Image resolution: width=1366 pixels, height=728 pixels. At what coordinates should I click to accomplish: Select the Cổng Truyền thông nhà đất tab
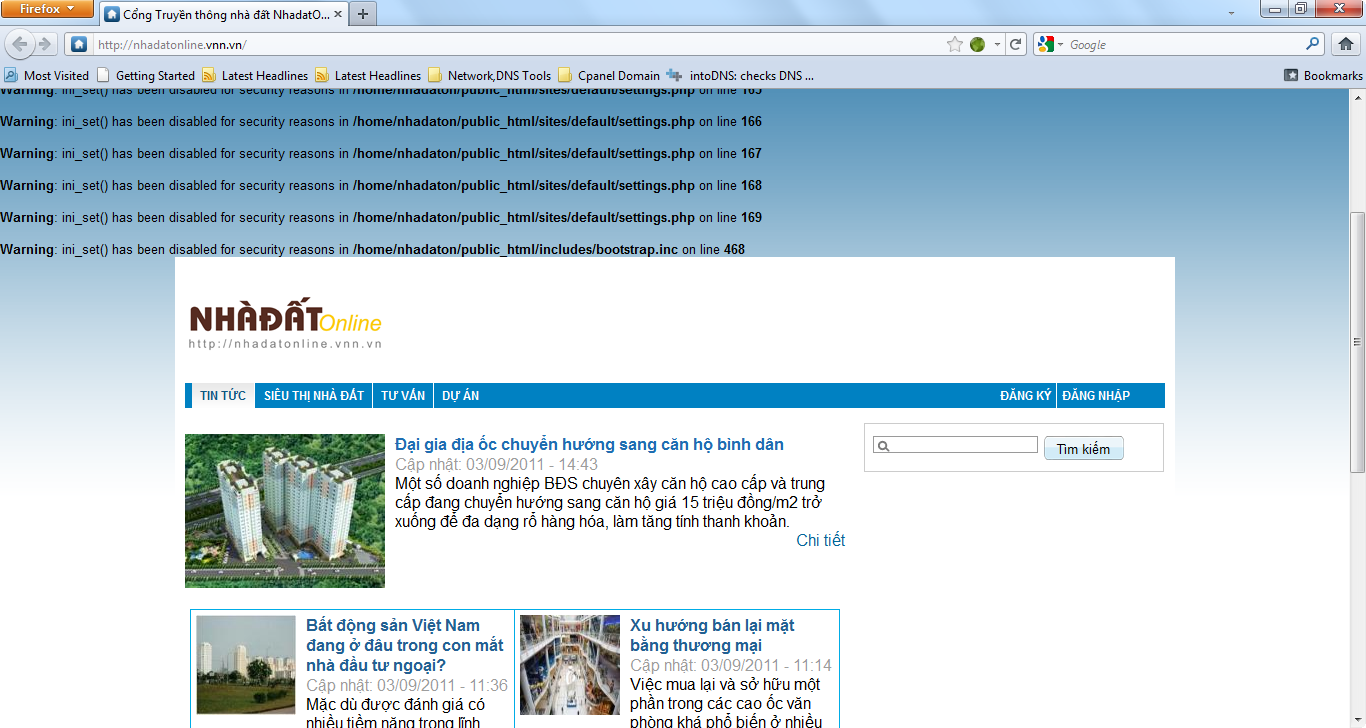(222, 15)
